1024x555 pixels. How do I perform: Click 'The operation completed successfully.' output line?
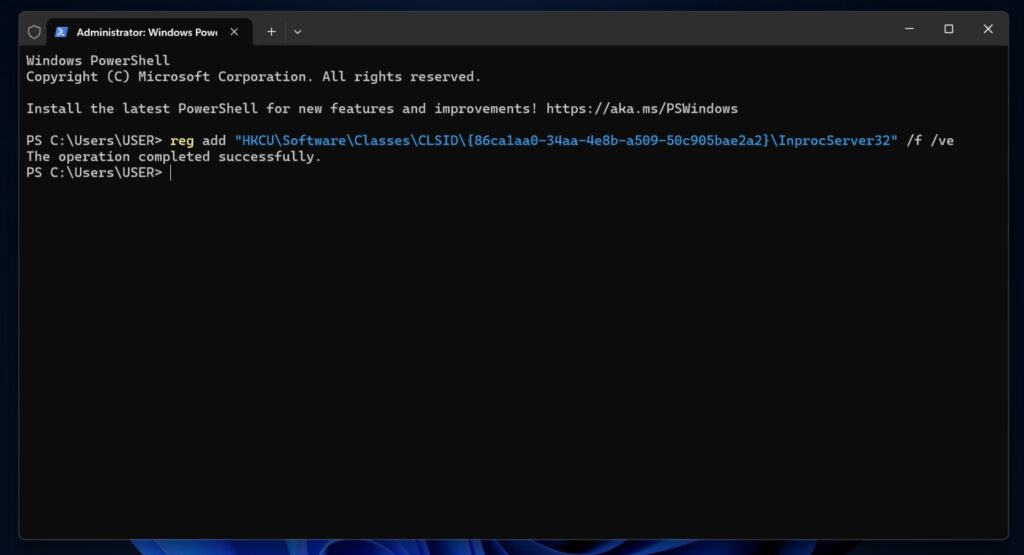[174, 157]
